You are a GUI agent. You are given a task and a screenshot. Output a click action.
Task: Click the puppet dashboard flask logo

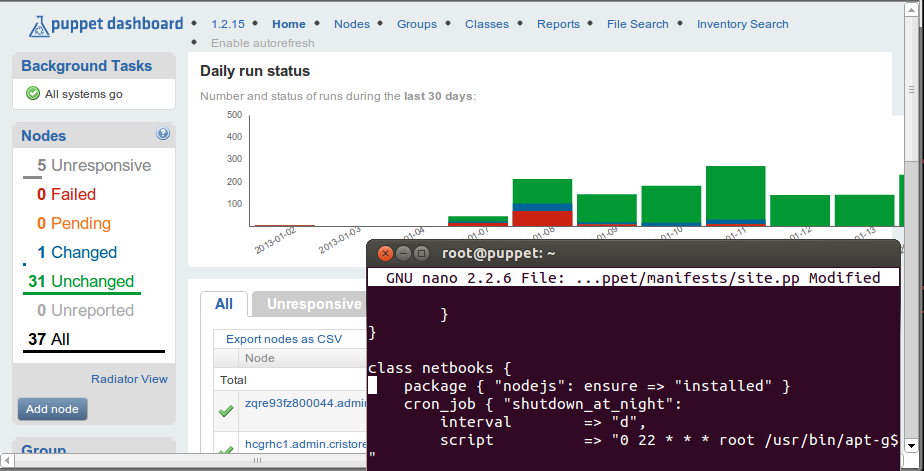pyautogui.click(x=39, y=25)
